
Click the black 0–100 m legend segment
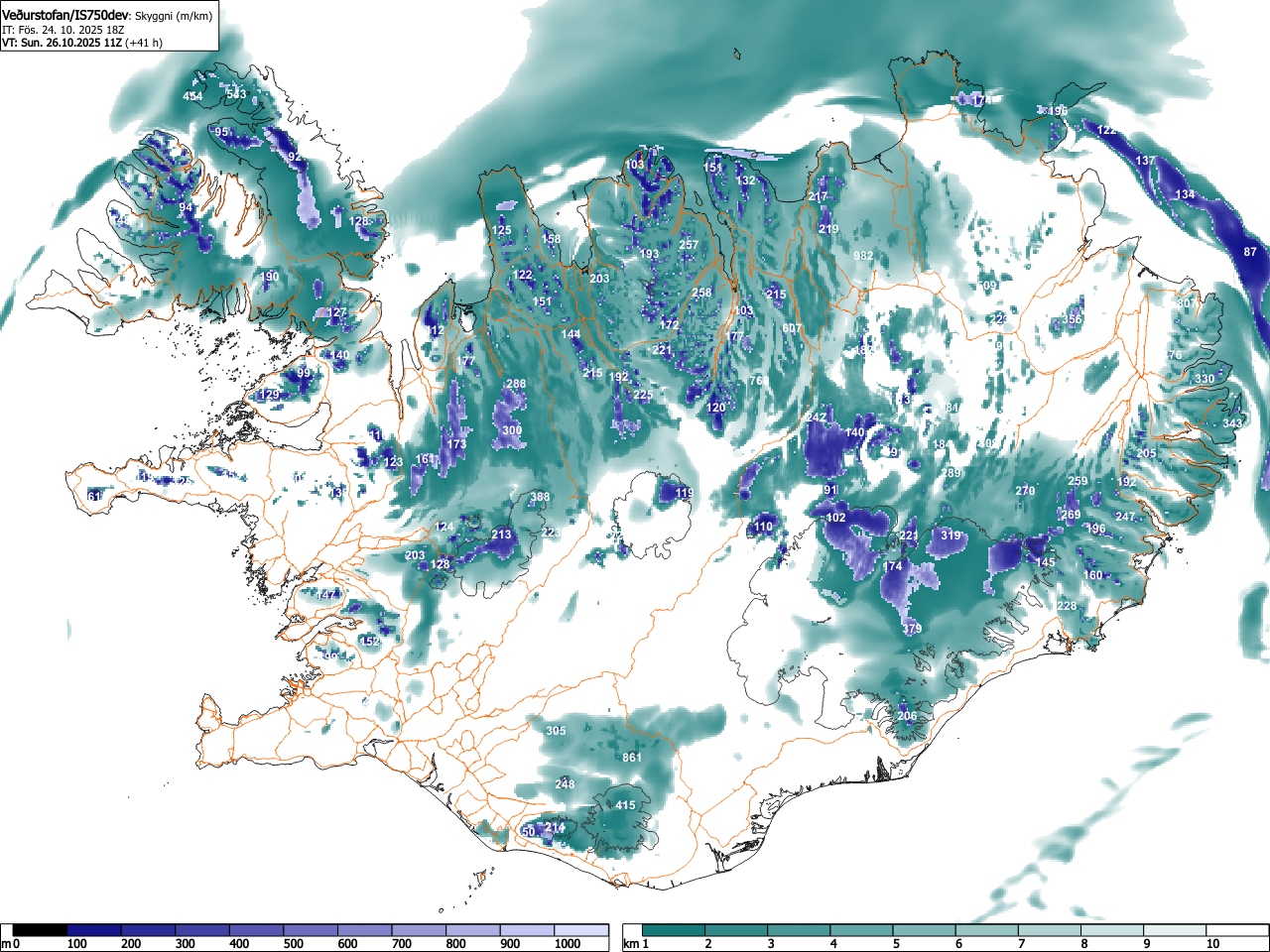(41, 930)
